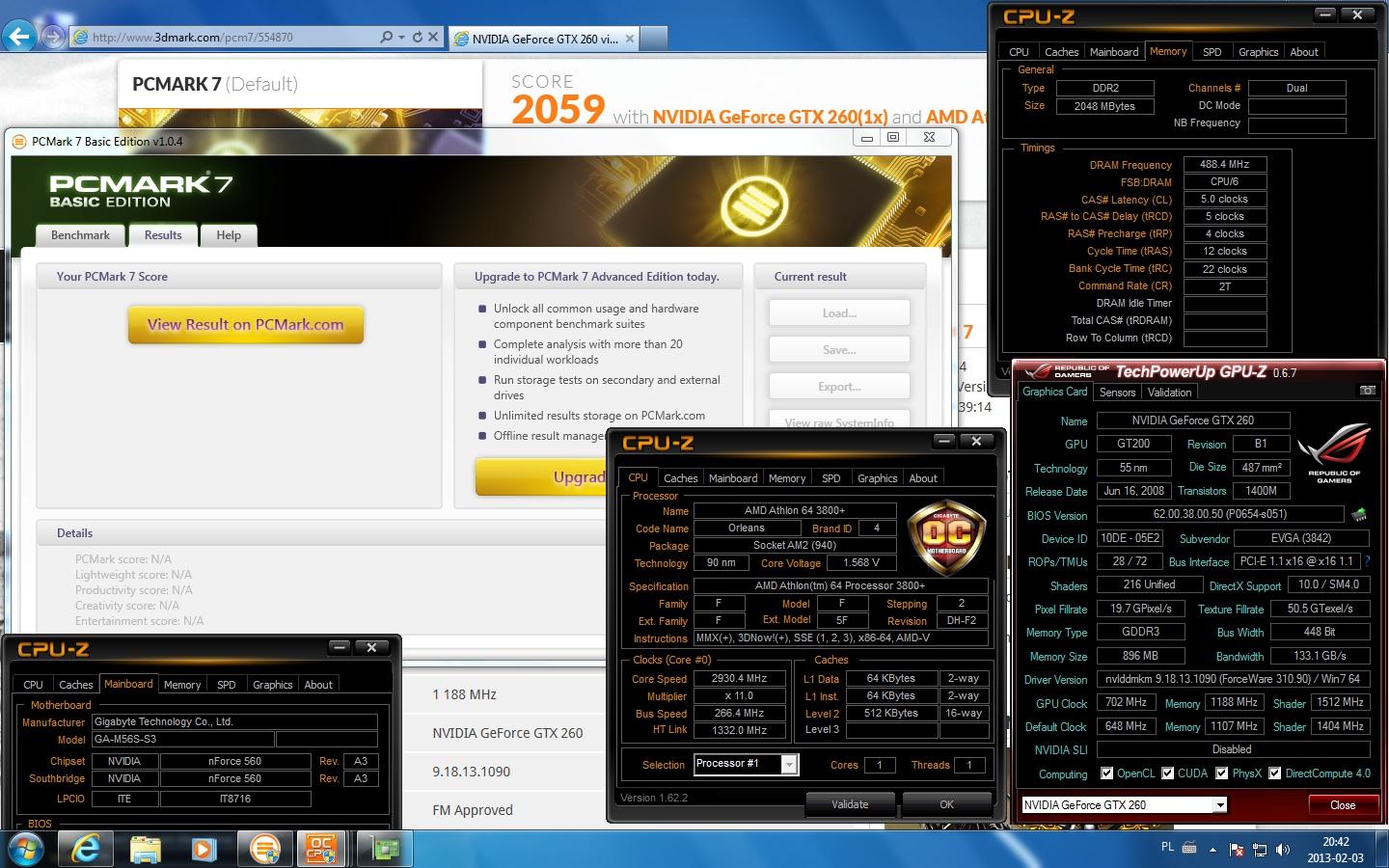Toggle the CUDA checkbox in GPU-Z
The image size is (1389, 868).
1168,773
